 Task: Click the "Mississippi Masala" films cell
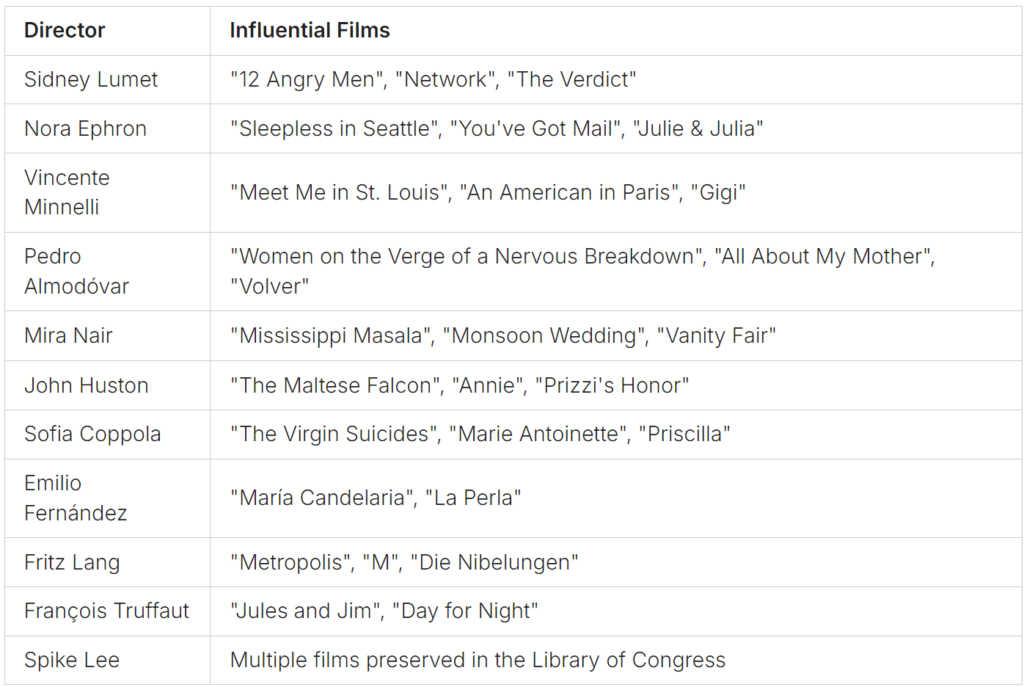(x=616, y=336)
